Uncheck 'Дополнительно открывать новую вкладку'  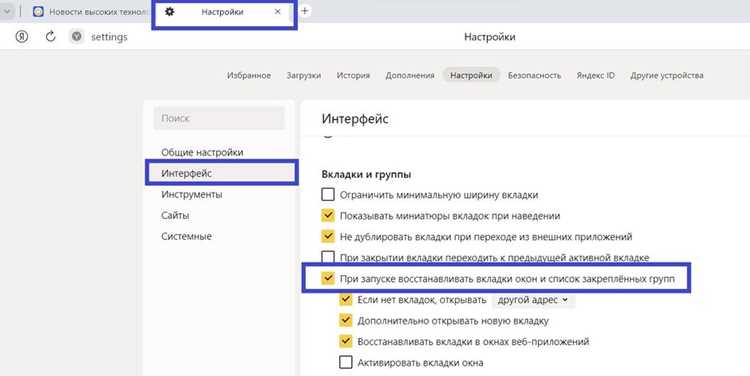click(x=346, y=320)
